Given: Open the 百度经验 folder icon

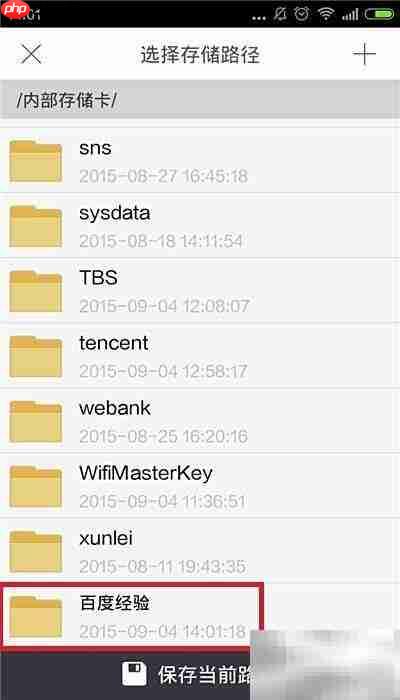Looking at the screenshot, I should coord(36,617).
